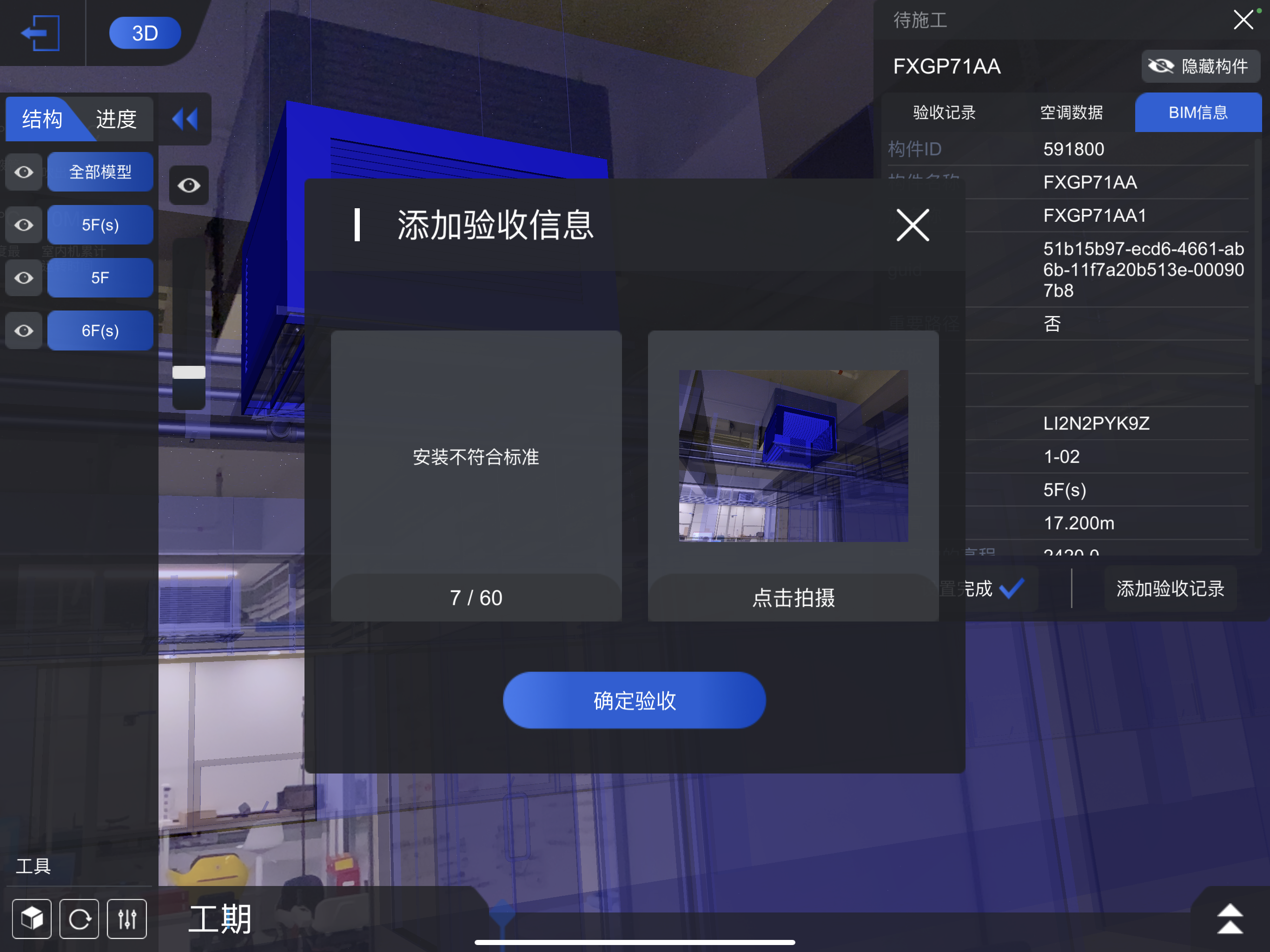Toggle visibility eye for 5F
1270x952 pixels.
click(24, 278)
